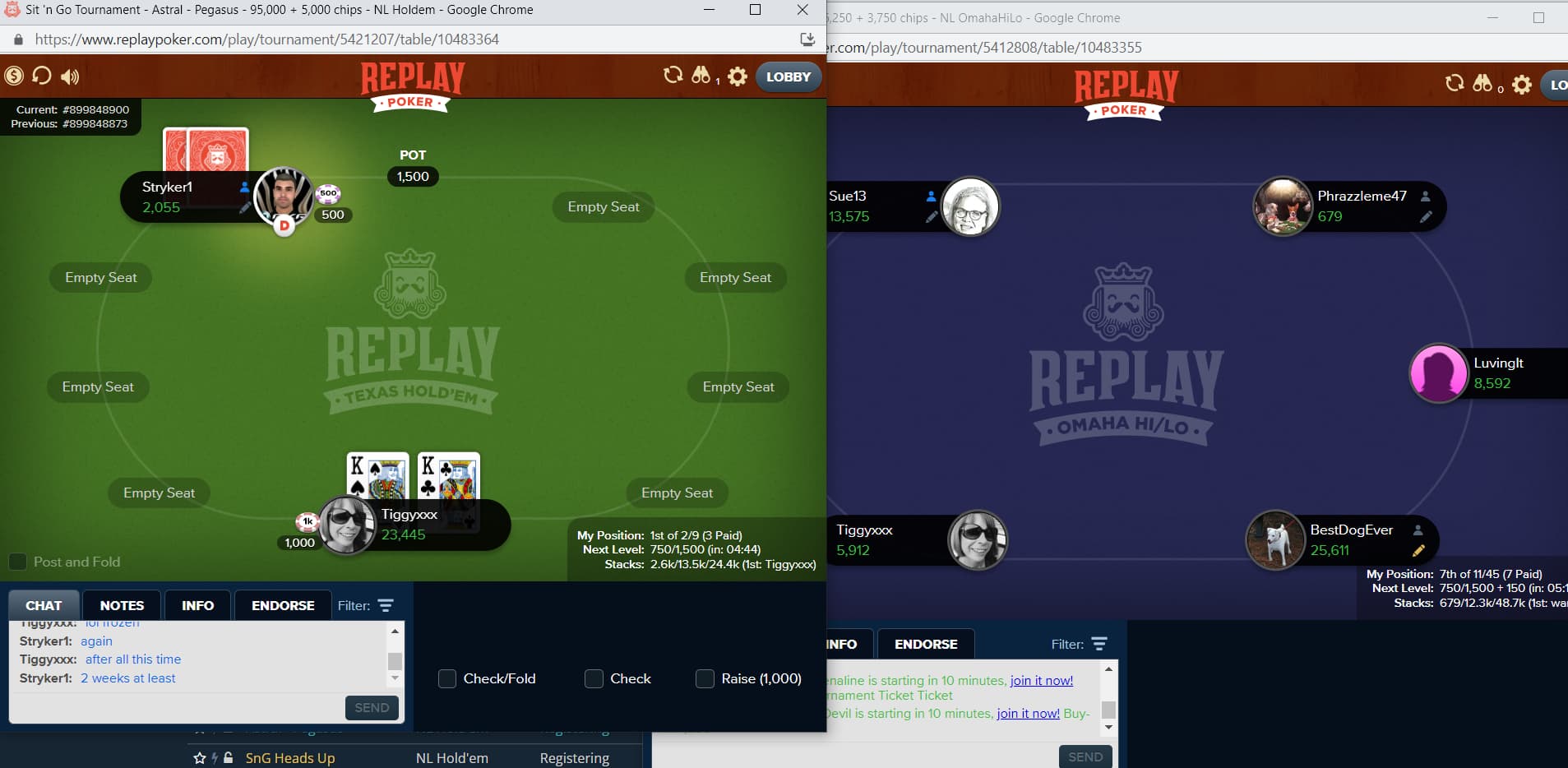This screenshot has height=768, width=1568.
Task: Click the pencil note icon beside Stryker1
Action: tap(244, 207)
